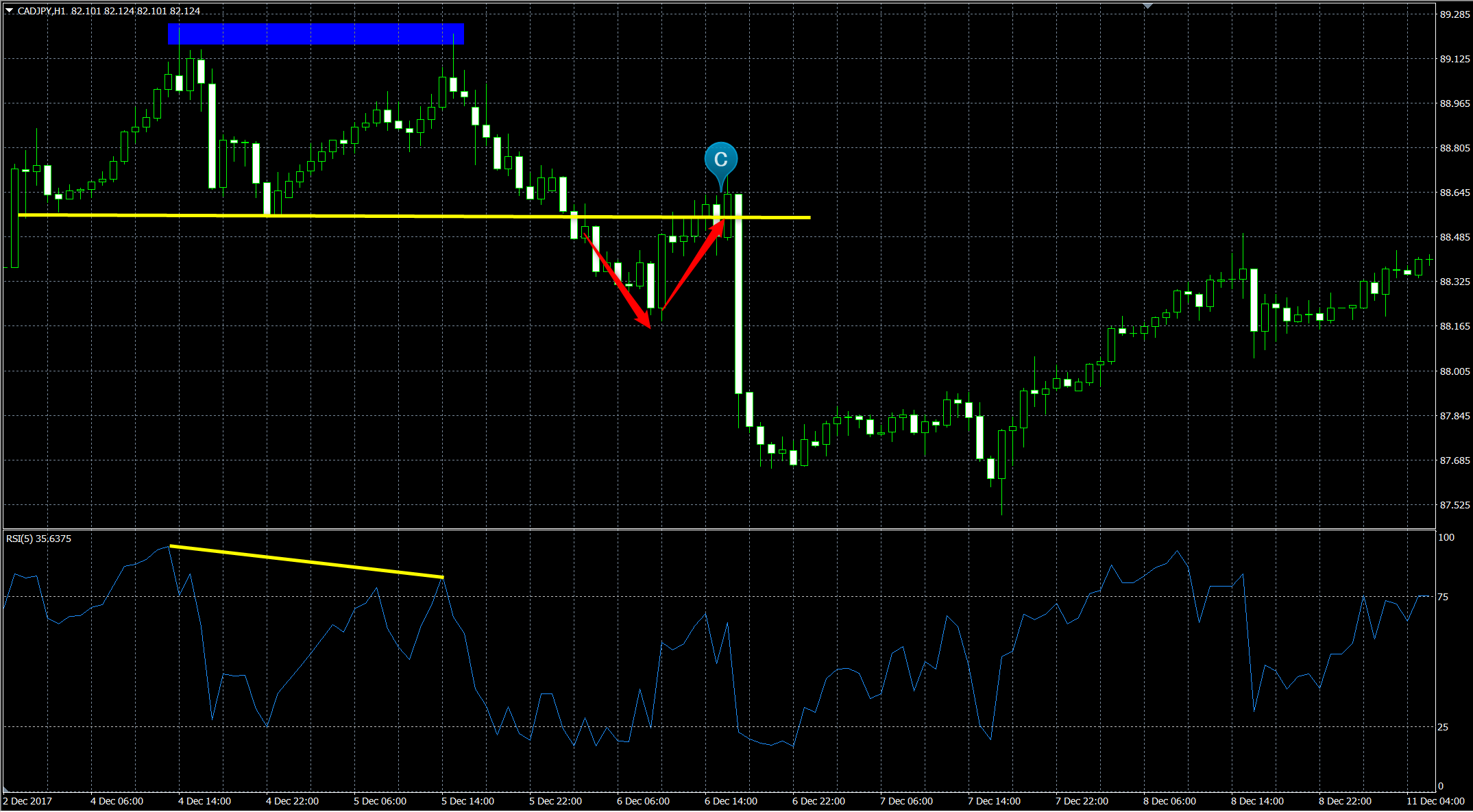Click the 88.645 price scale label
Screen dimensions: 1473x812
coord(1454,193)
